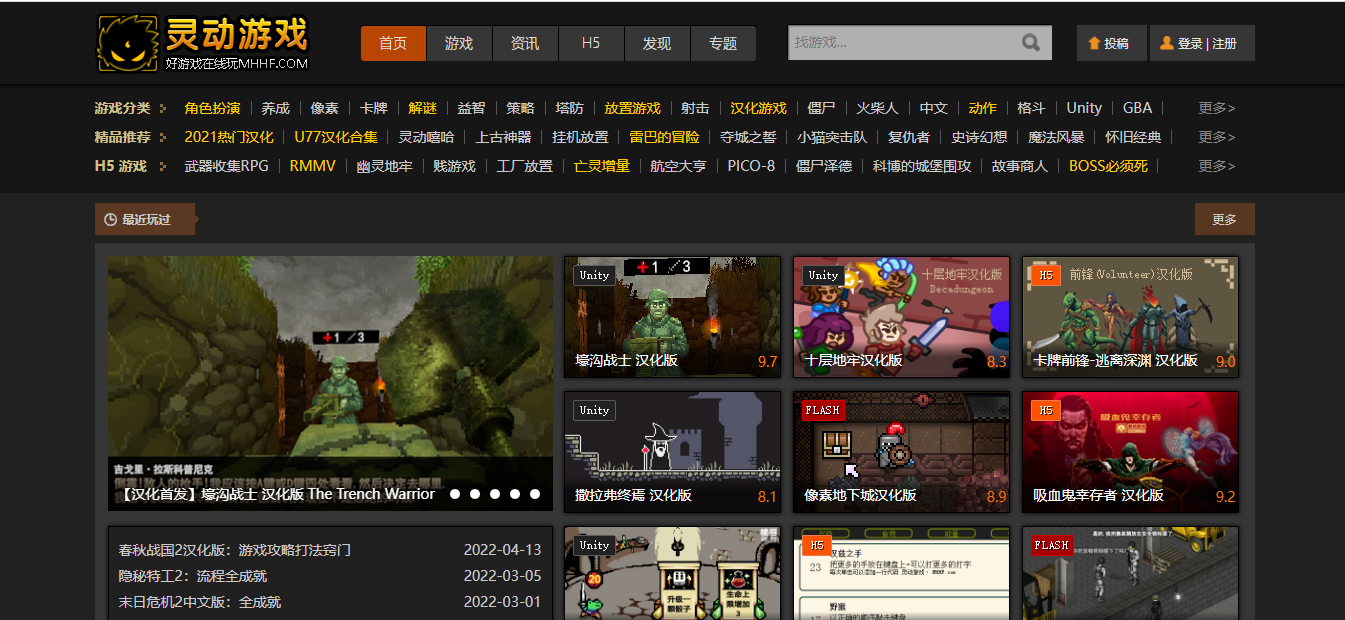
Task: Click FLASH badge on 像素地下城 card
Action: coord(823,410)
